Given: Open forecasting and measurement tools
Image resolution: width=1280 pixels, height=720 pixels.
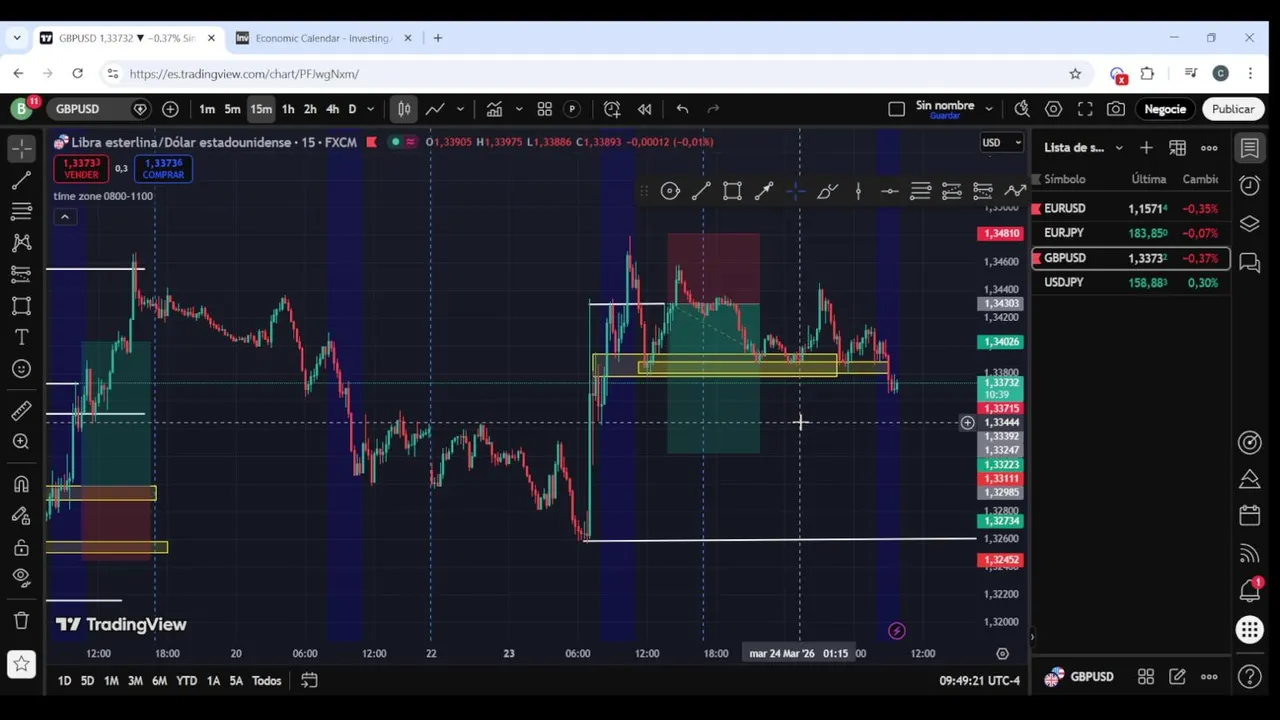Looking at the screenshot, I should coord(21,274).
